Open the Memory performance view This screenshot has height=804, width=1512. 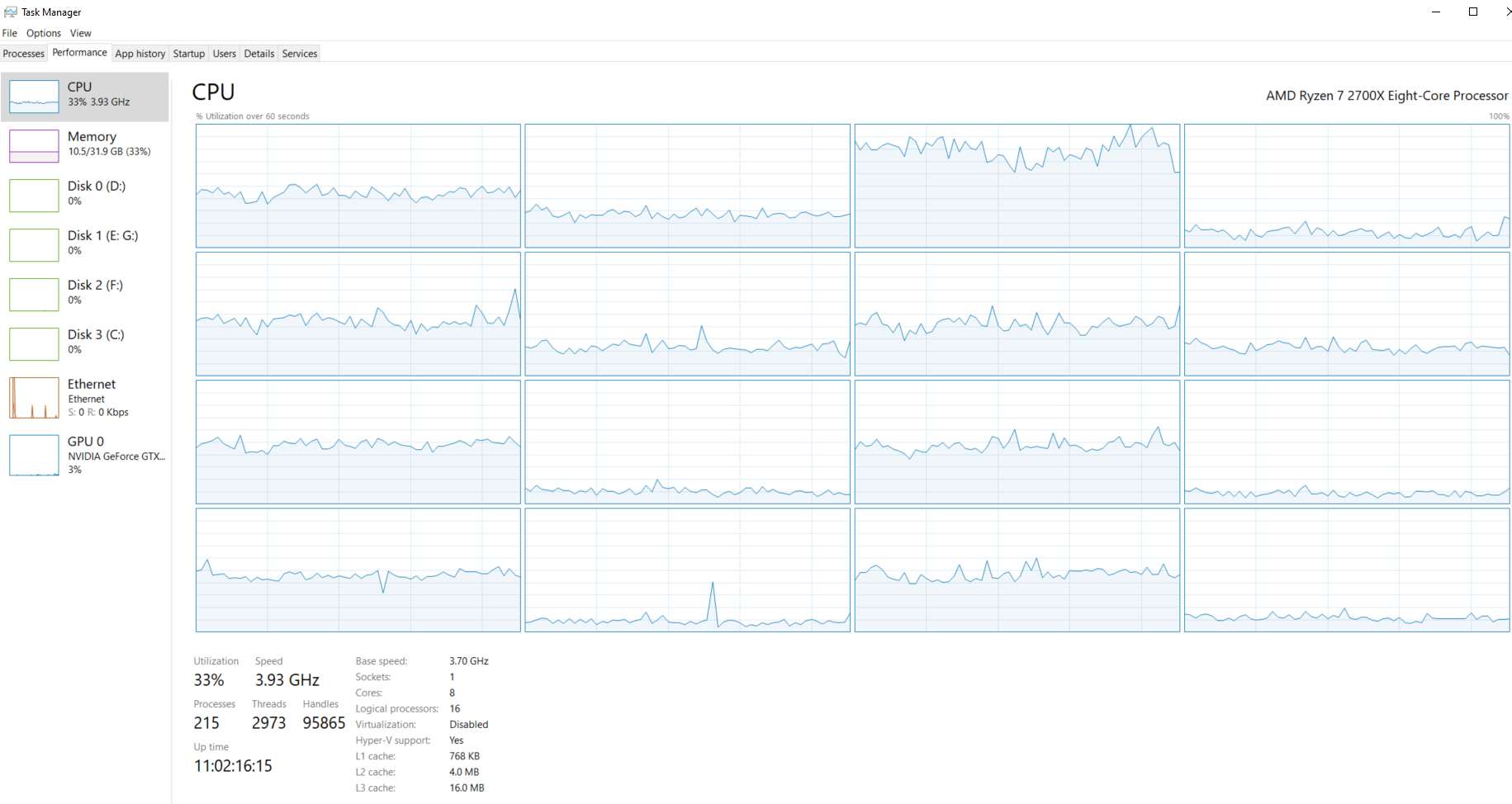[84, 146]
